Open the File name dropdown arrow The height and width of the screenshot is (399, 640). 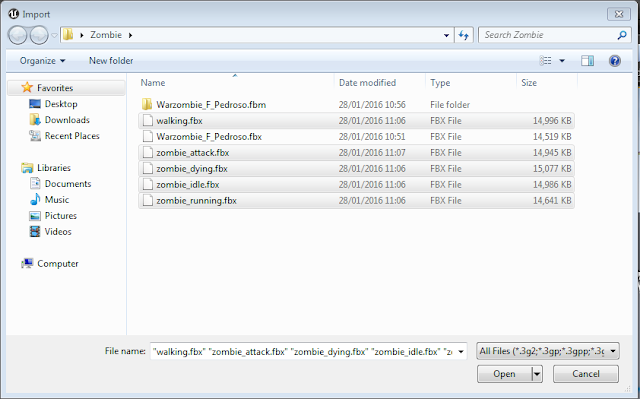461,351
